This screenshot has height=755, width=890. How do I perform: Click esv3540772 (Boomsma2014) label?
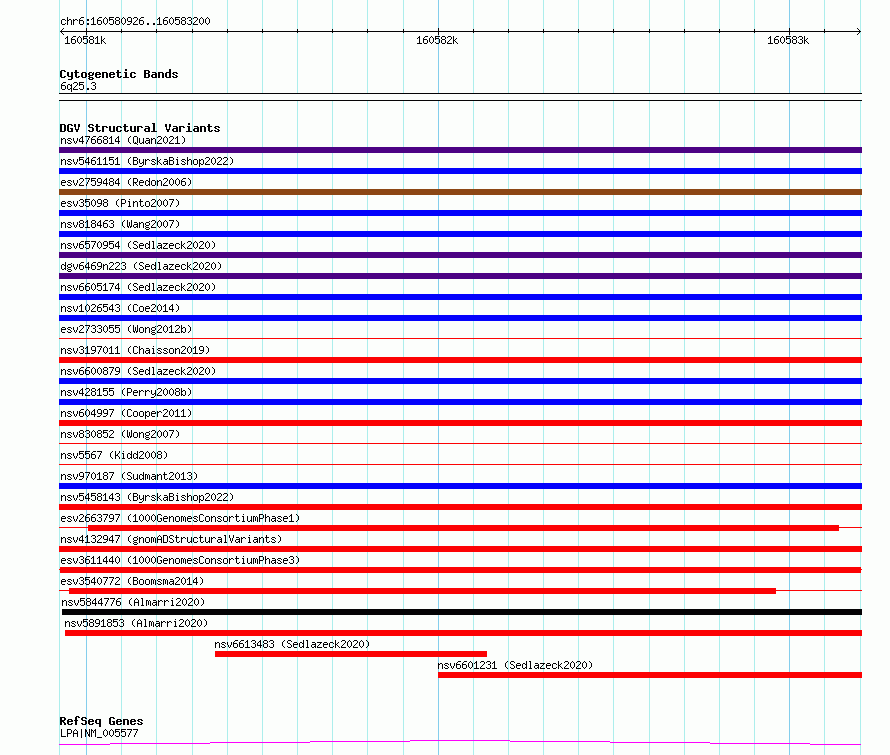(x=132, y=581)
